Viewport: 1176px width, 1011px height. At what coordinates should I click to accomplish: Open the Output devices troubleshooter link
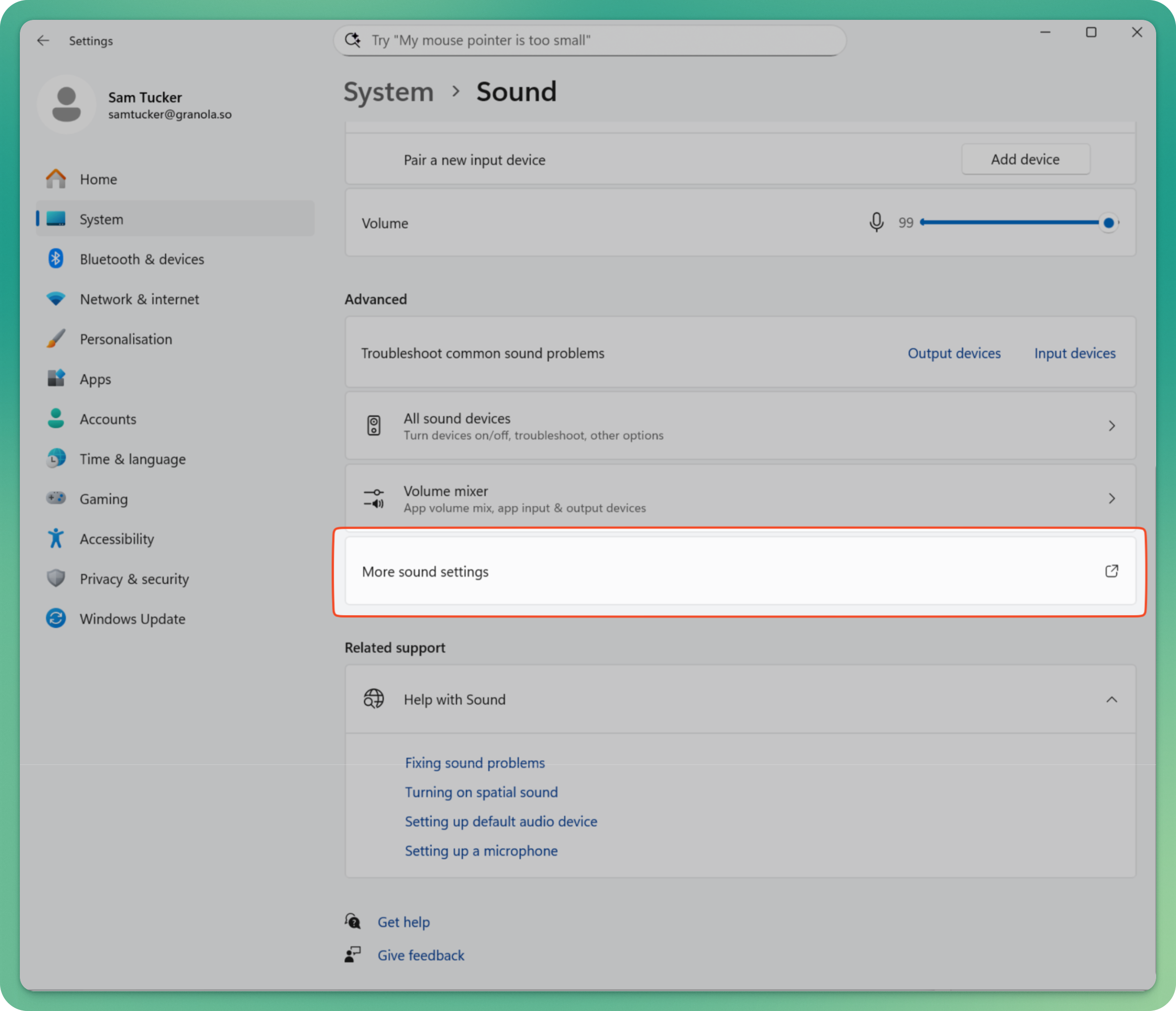pos(954,353)
